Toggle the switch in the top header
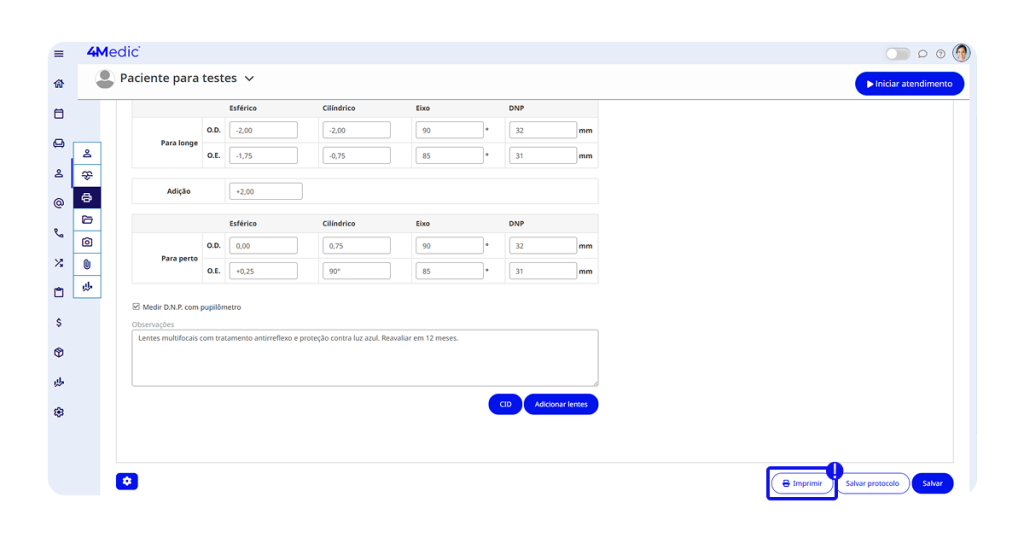The height and width of the screenshot is (538, 1024). [897, 54]
